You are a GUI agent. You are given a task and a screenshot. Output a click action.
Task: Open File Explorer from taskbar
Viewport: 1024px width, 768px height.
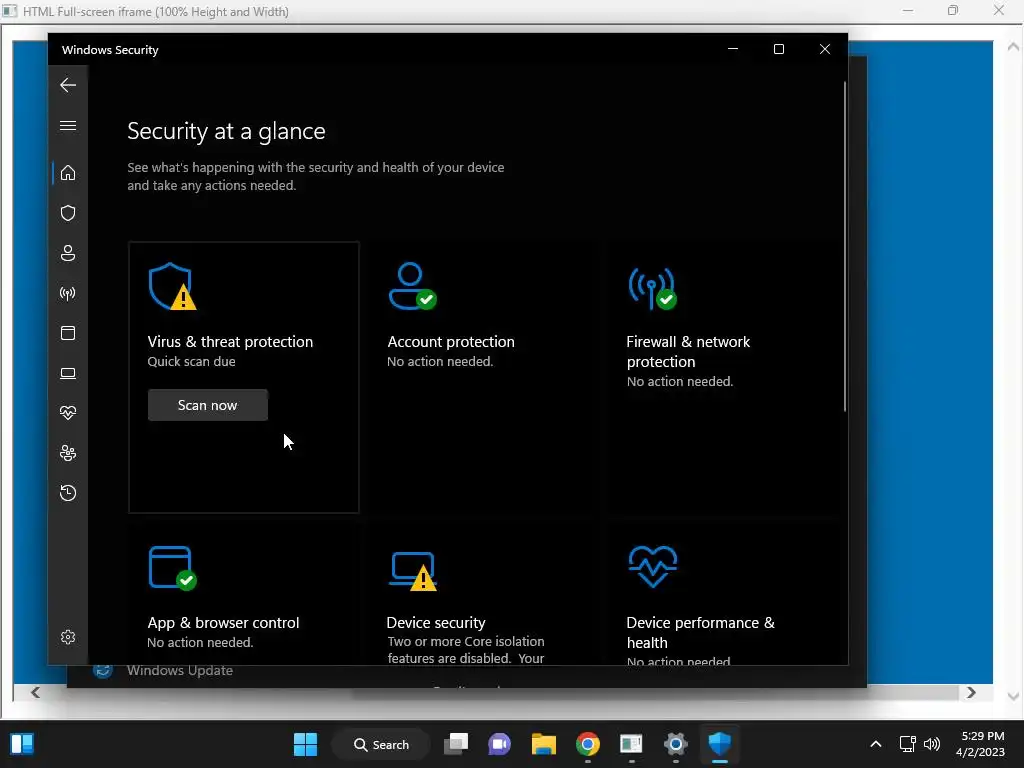point(543,744)
